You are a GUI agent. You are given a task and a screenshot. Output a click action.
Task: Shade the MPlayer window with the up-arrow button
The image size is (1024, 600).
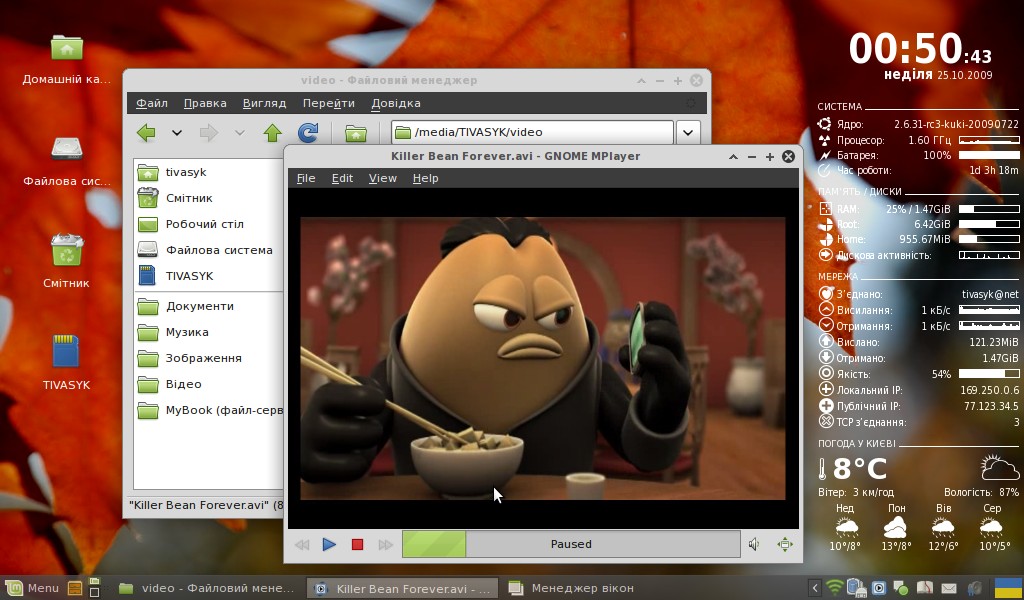coord(733,157)
